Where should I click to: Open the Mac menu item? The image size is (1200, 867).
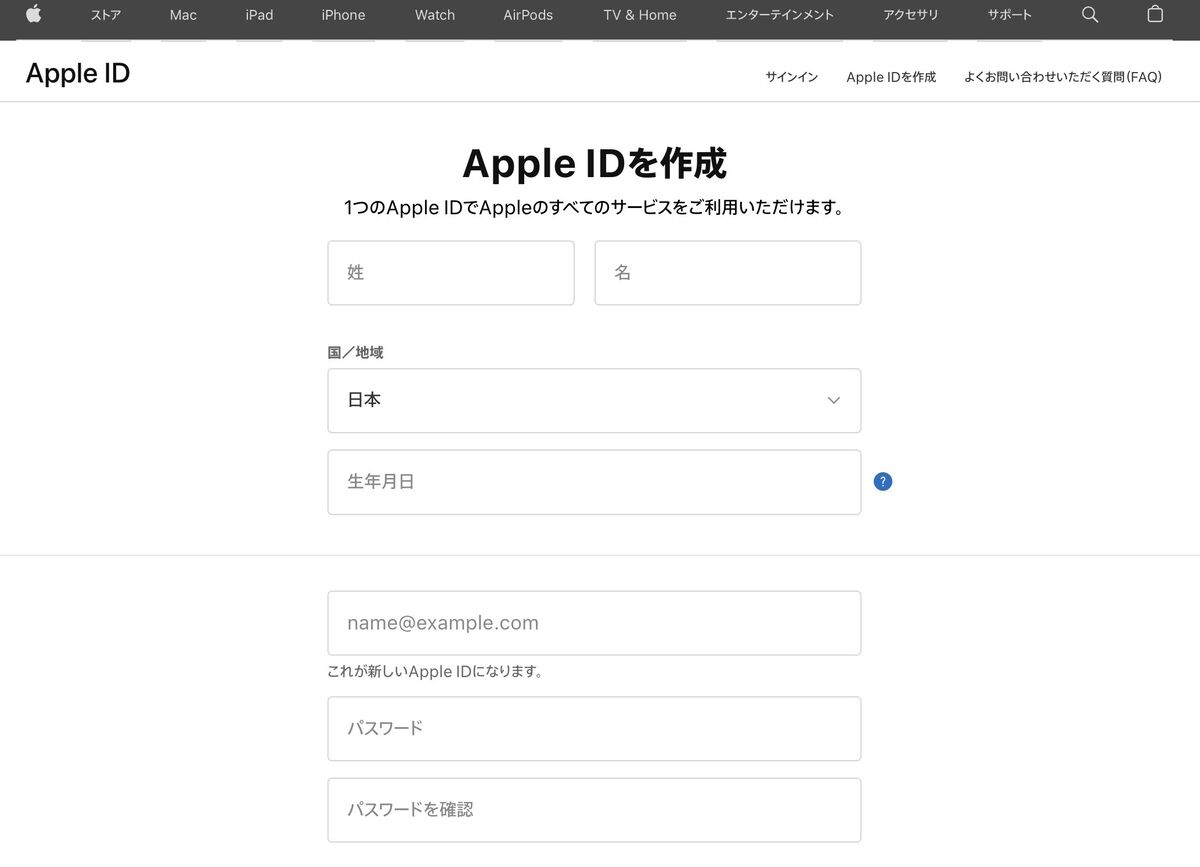coord(183,15)
